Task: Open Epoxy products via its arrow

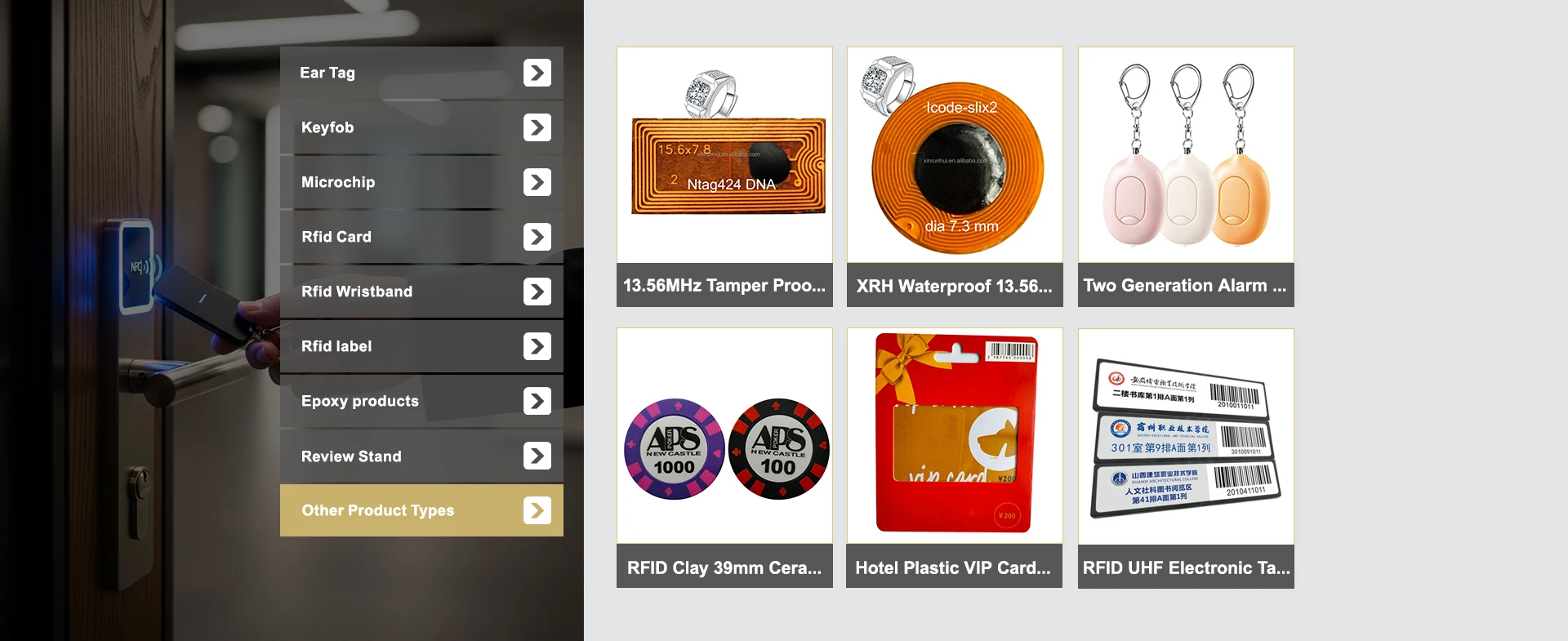Action: click(537, 401)
